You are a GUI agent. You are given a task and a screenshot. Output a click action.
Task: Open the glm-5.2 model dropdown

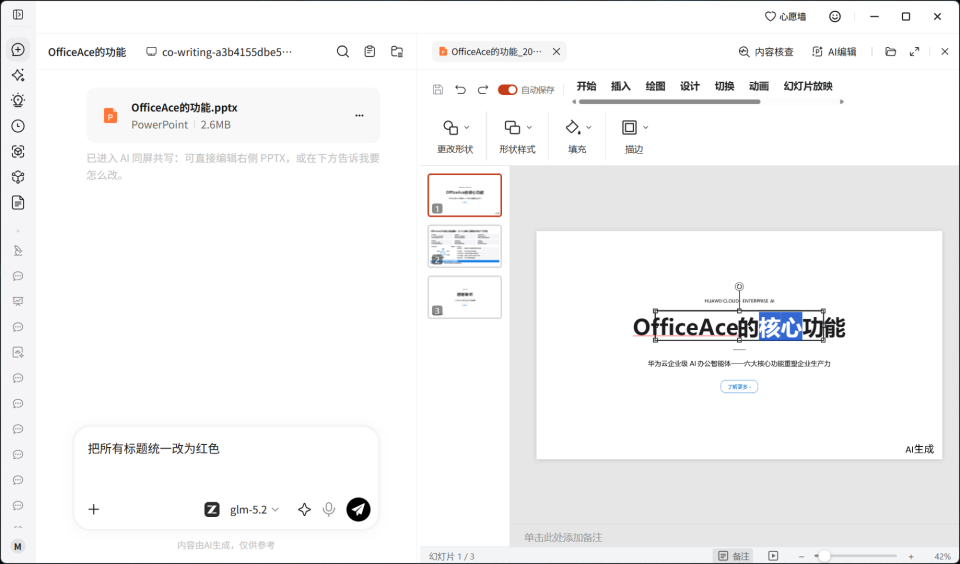pyautogui.click(x=254, y=509)
